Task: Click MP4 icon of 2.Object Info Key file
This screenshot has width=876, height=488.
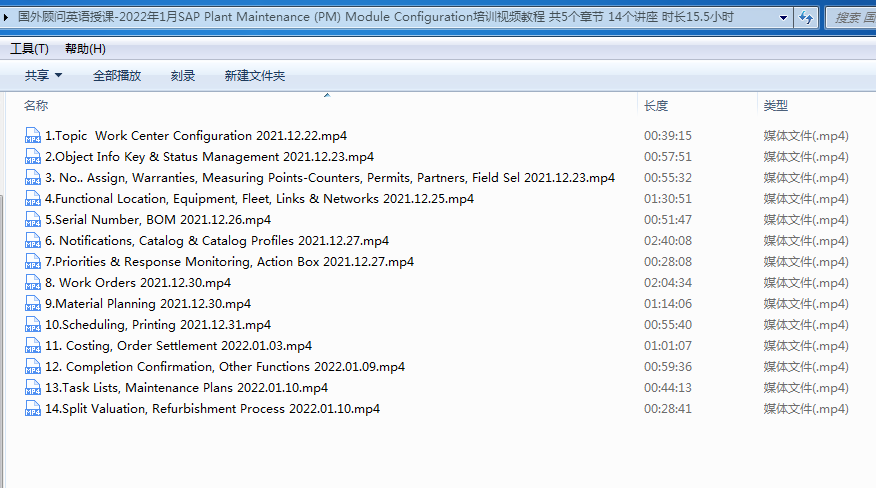Action: (33, 157)
